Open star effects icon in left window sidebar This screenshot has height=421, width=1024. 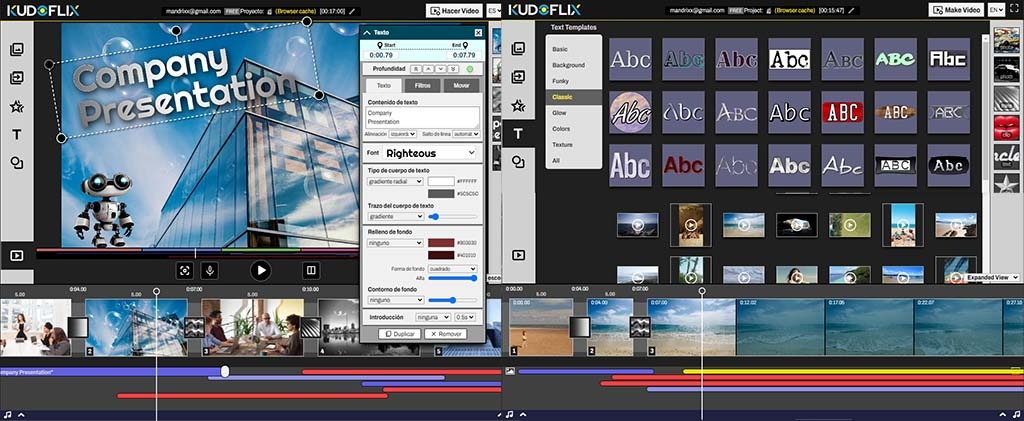(x=17, y=106)
